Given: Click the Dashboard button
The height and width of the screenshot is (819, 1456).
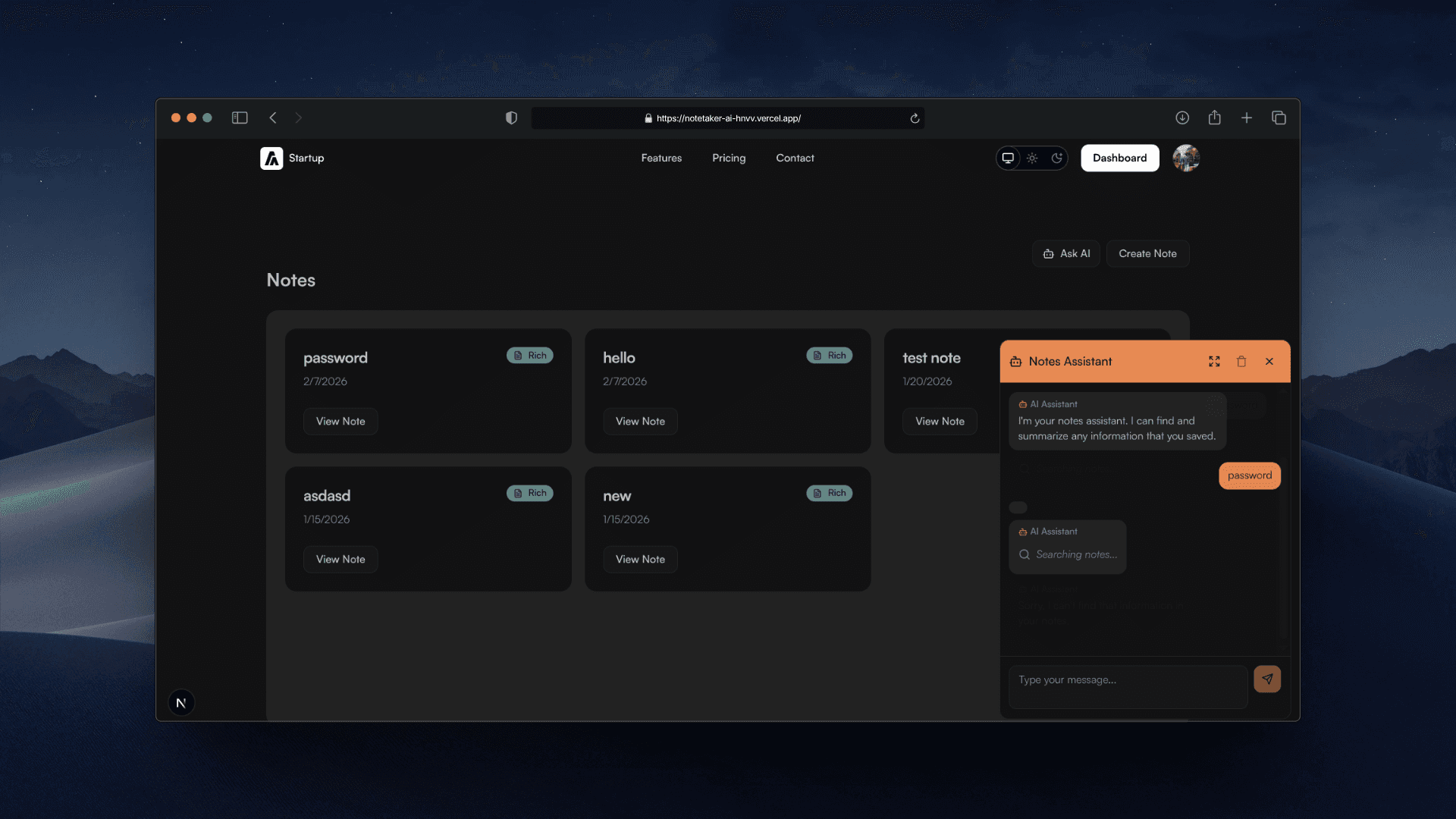Looking at the screenshot, I should [1119, 158].
